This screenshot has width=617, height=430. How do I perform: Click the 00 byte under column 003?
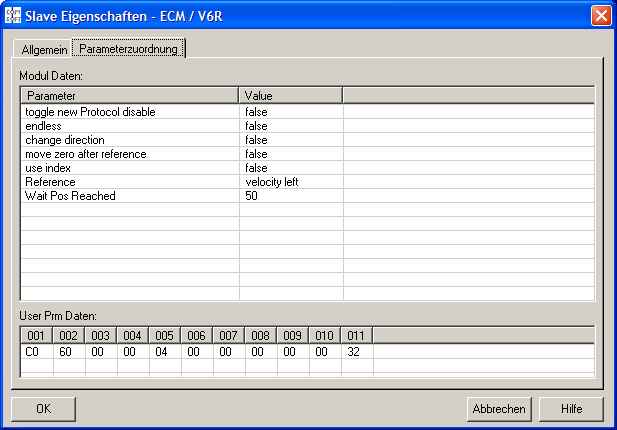[97, 352]
